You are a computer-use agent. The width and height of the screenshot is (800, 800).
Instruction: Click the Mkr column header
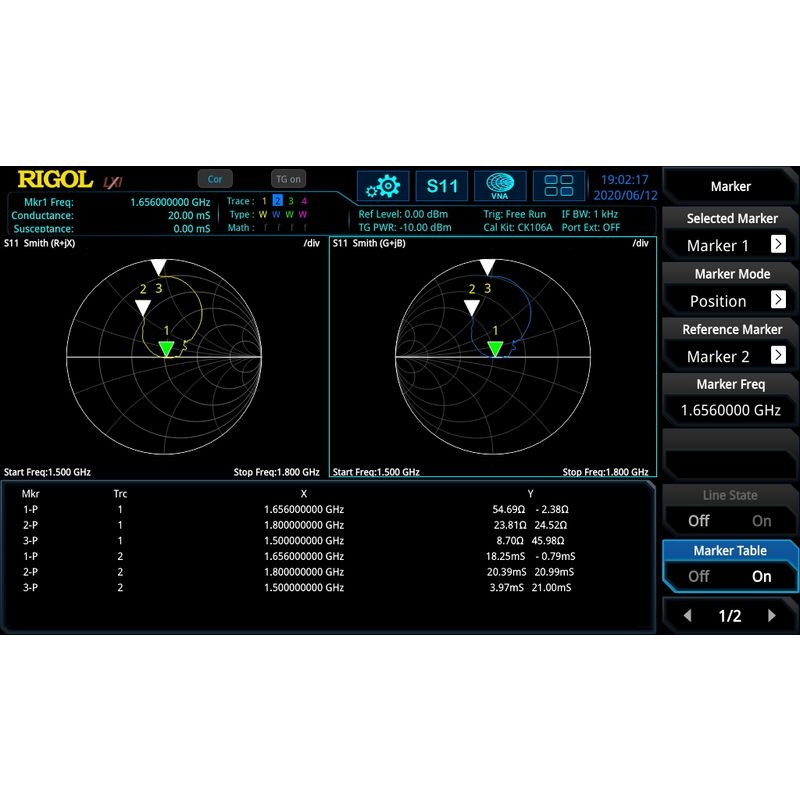click(x=31, y=494)
